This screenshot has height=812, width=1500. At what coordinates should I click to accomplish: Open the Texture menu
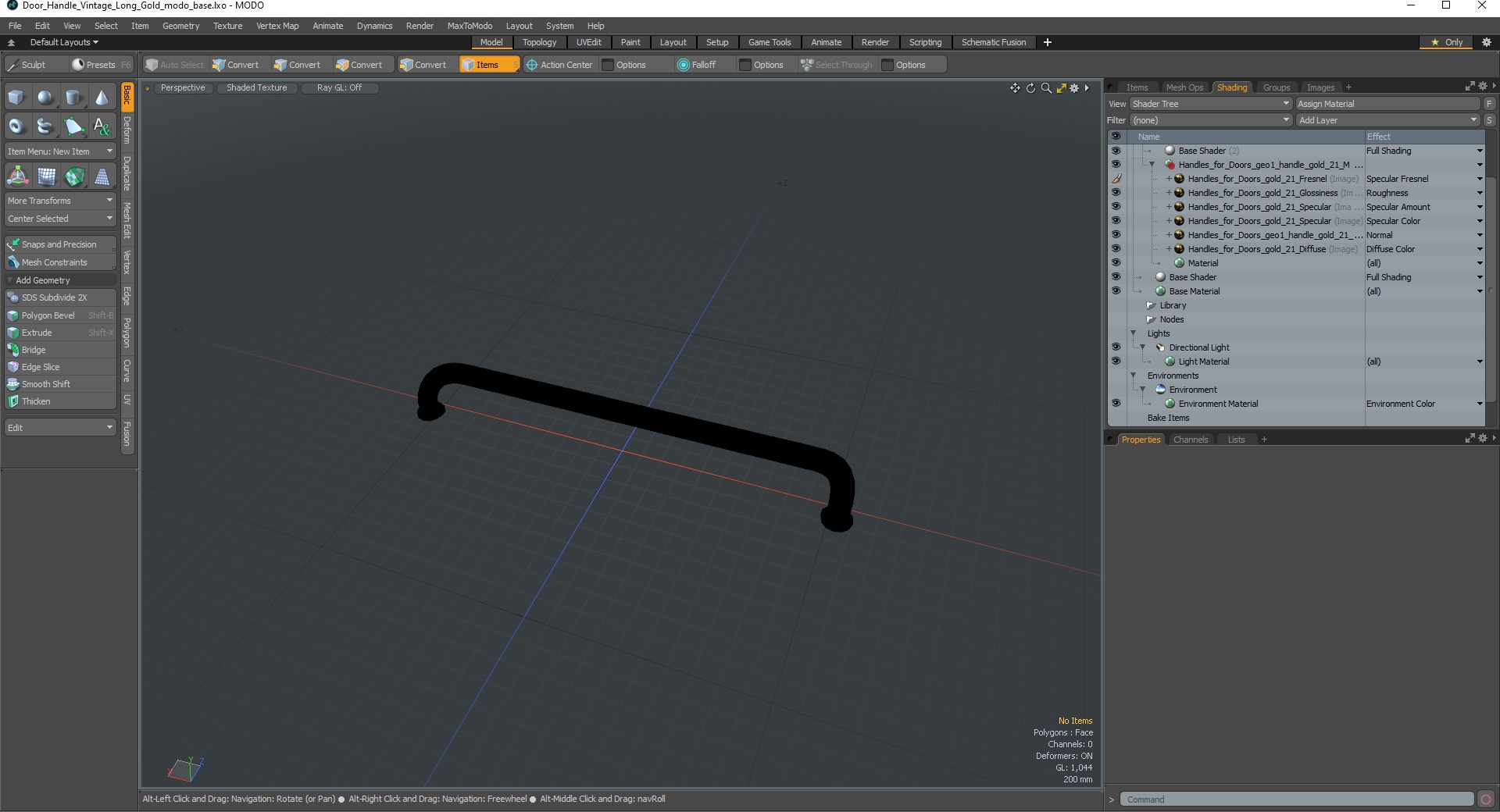tap(227, 26)
